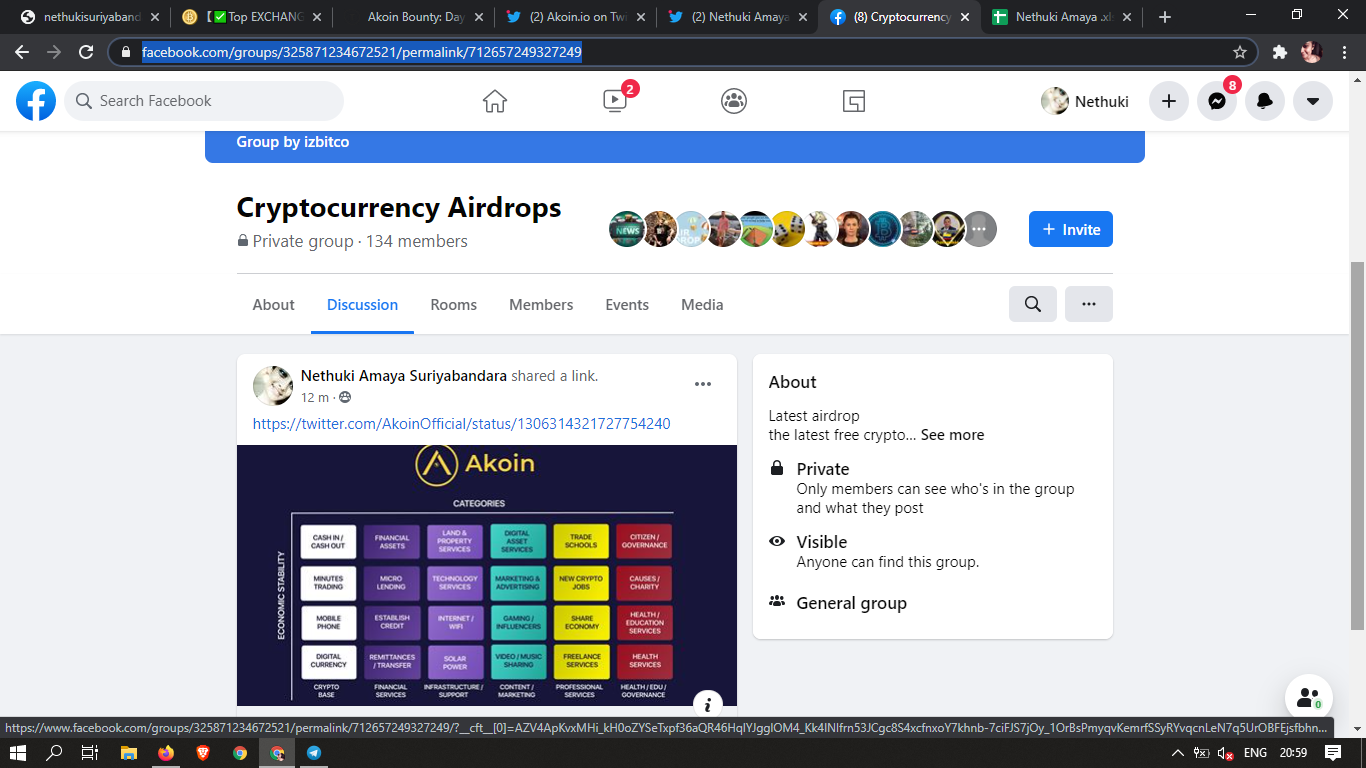Switch to the Top EXCHANG browser tab
This screenshot has width=1366, height=768.
click(252, 17)
